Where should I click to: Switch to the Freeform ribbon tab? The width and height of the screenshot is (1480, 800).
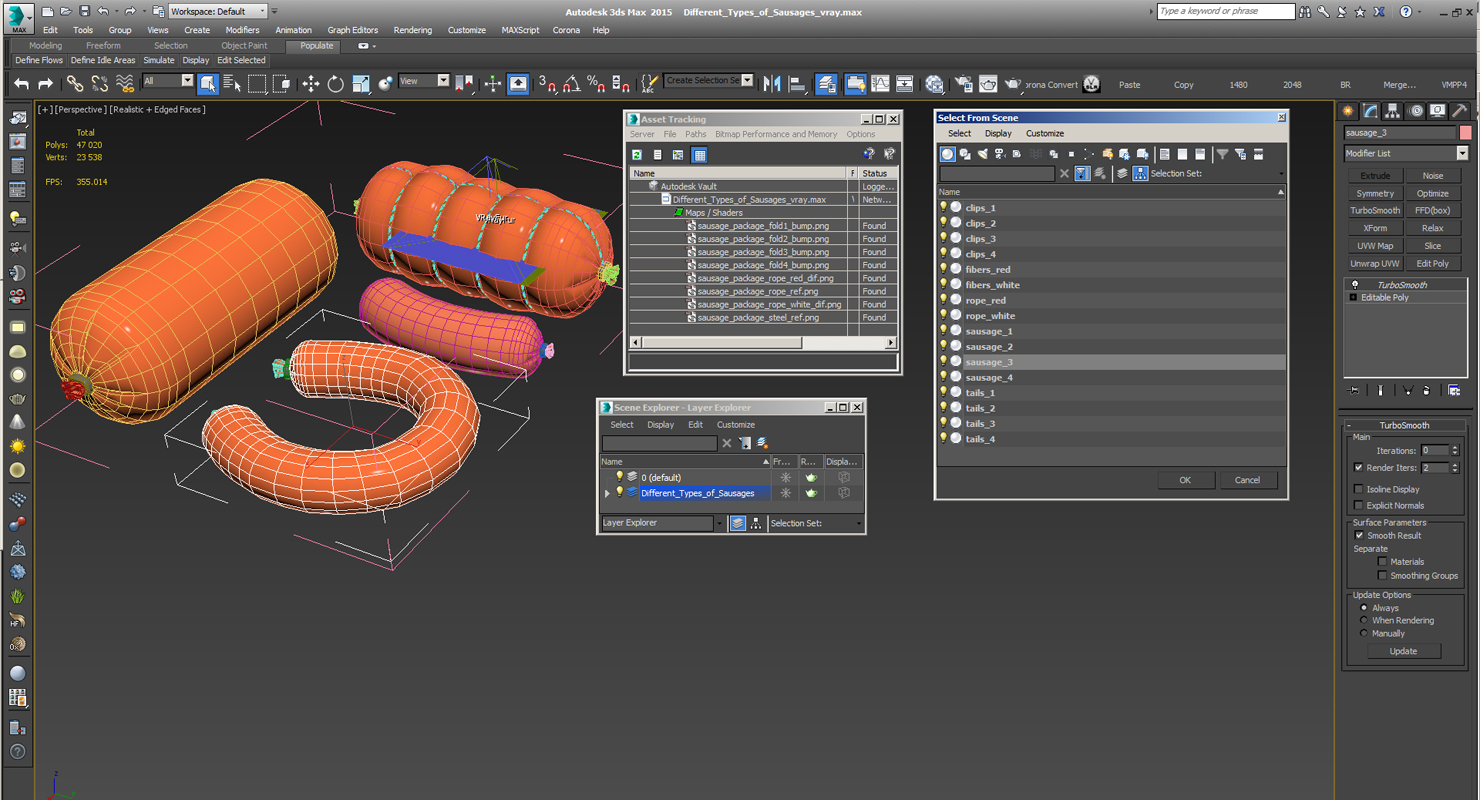tap(103, 45)
